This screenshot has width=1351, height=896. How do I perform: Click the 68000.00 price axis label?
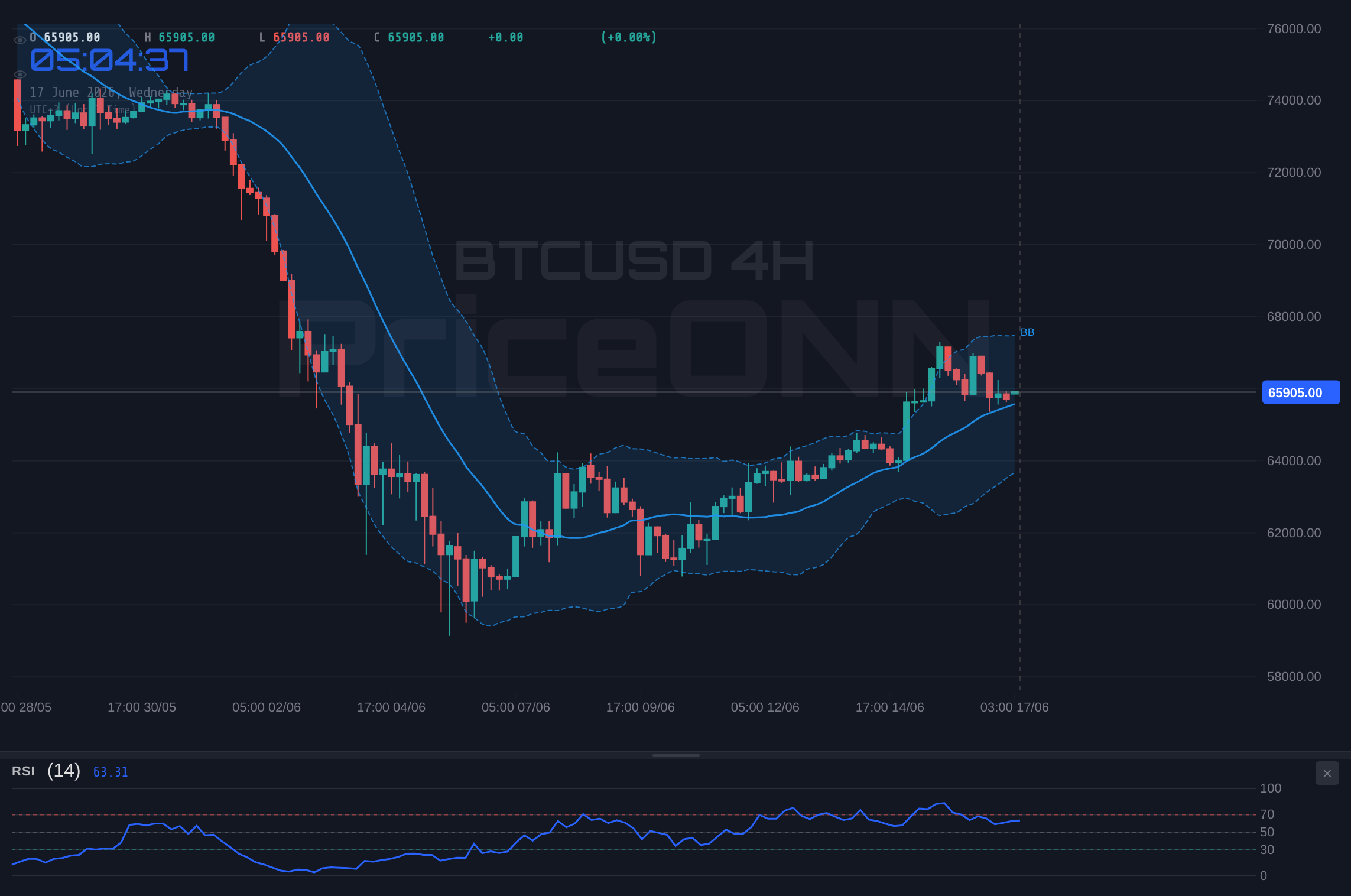click(1294, 317)
